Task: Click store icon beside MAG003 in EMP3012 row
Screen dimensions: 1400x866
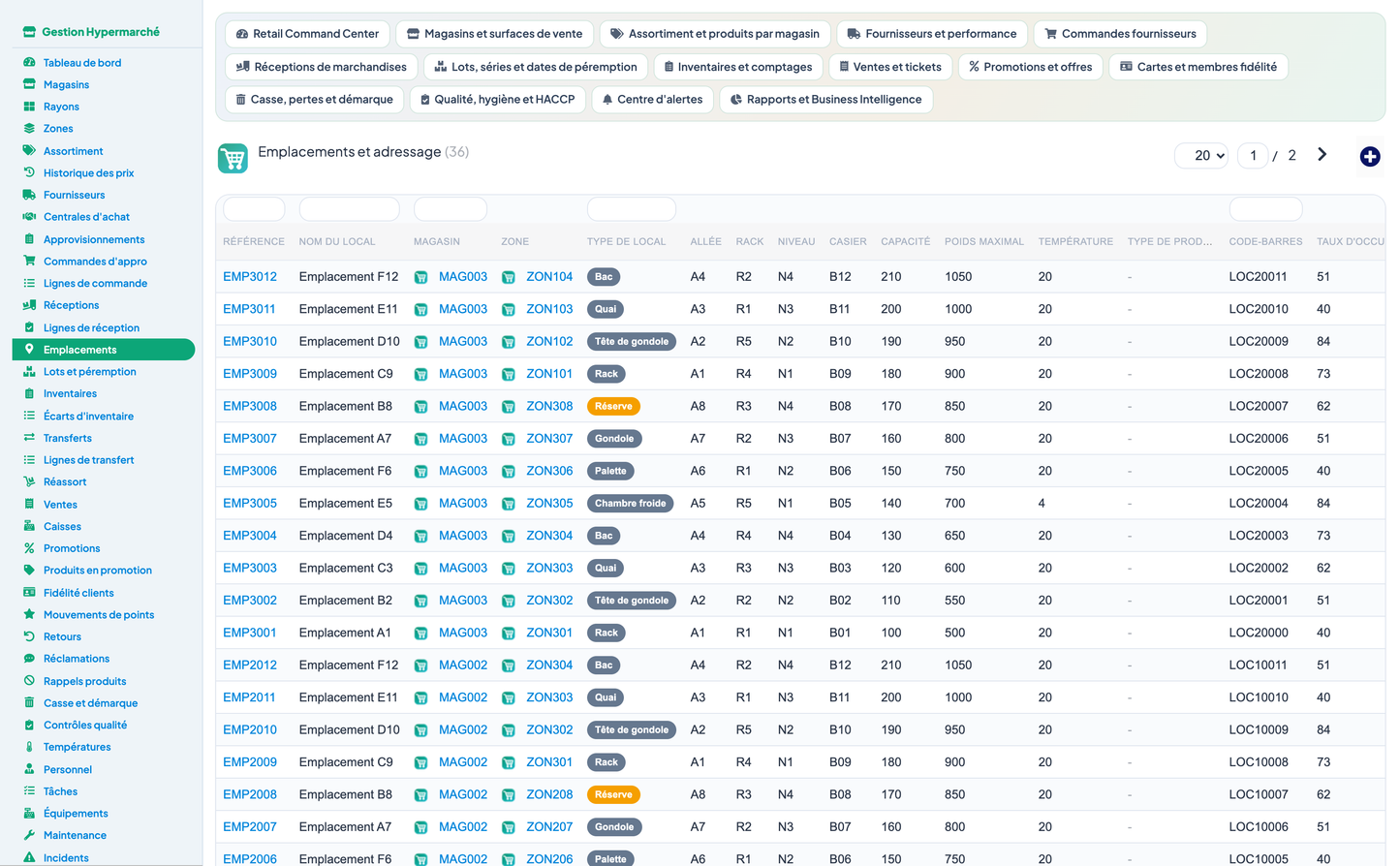Action: [420, 277]
